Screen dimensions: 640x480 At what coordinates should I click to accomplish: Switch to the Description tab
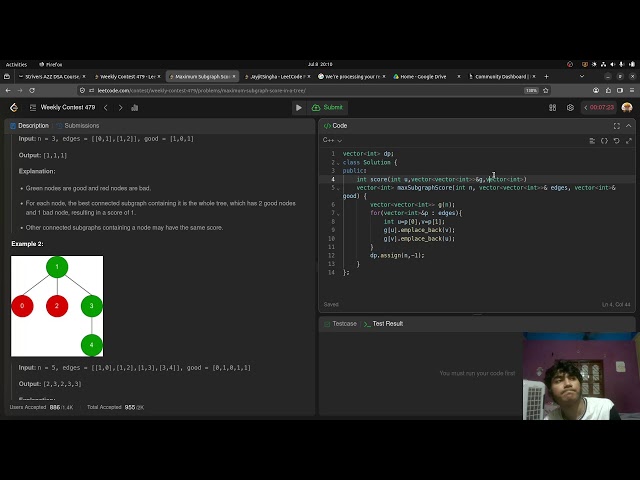click(29, 126)
